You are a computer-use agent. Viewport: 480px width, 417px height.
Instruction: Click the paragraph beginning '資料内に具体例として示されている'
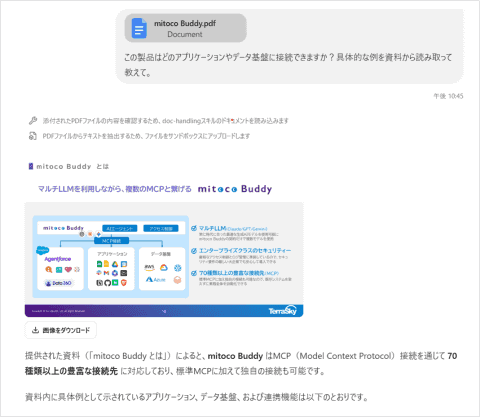coord(196,397)
